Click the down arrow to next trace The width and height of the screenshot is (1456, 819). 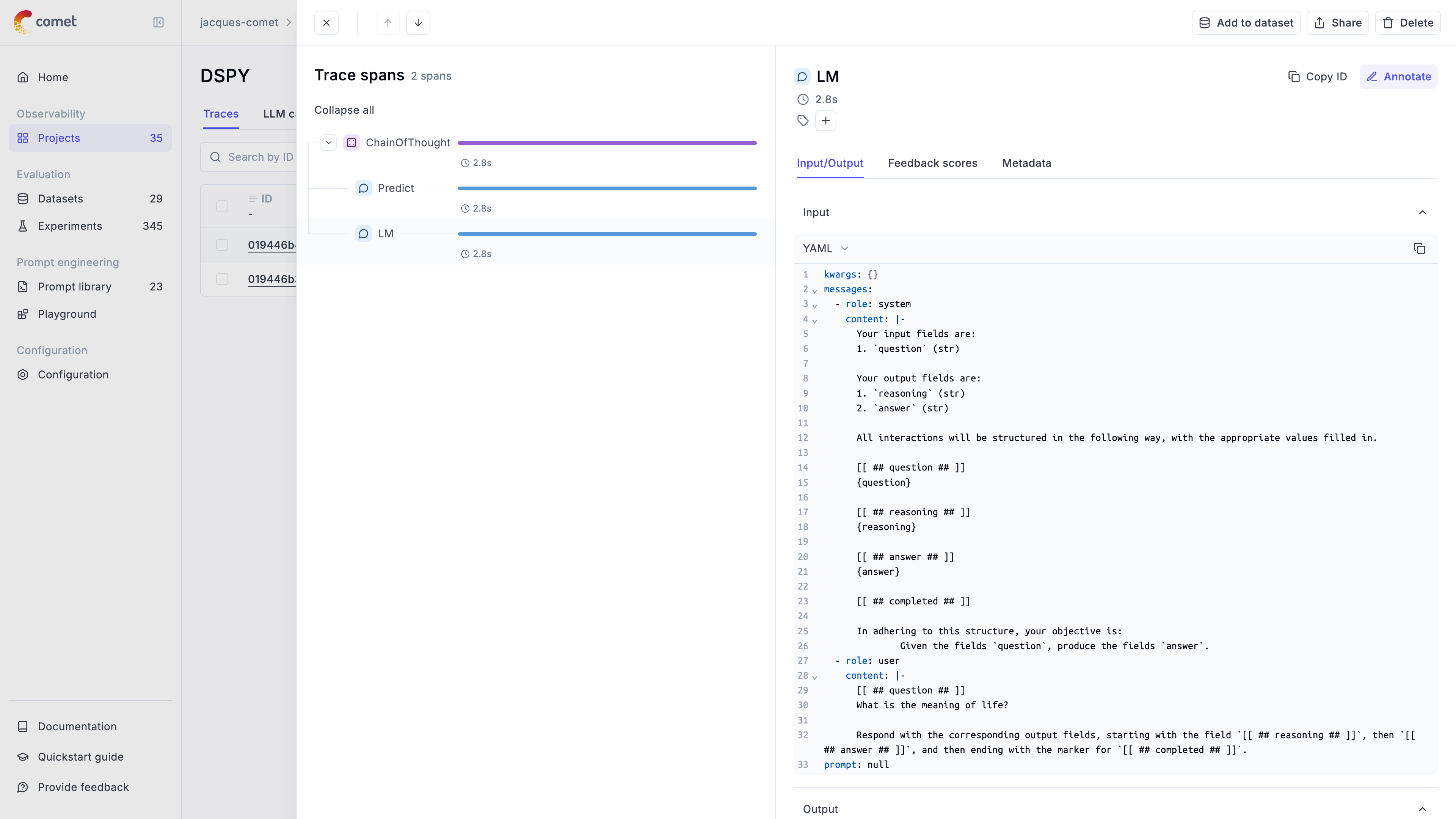tap(418, 23)
